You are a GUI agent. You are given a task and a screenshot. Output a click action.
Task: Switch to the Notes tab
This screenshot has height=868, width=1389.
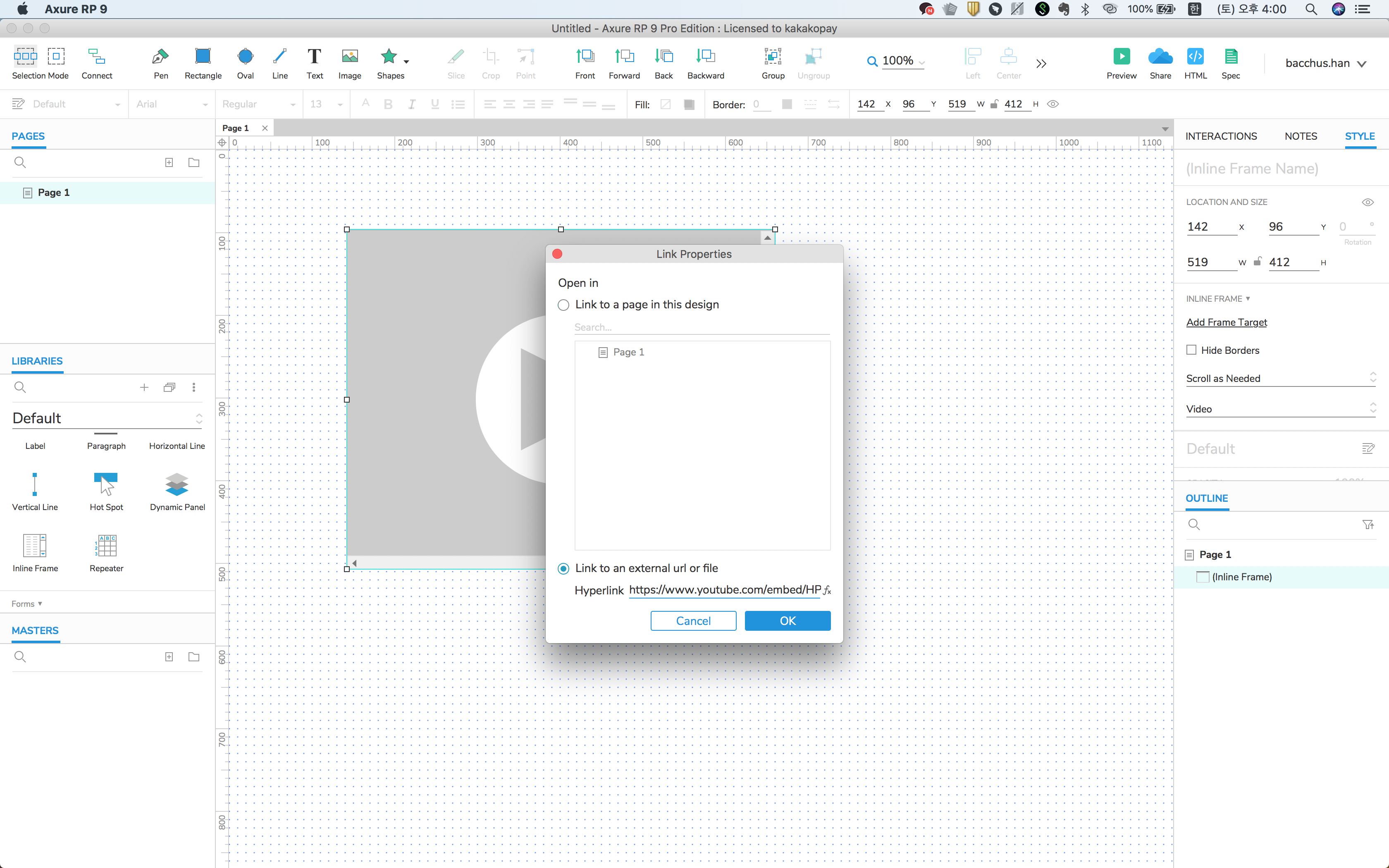[x=1301, y=136]
